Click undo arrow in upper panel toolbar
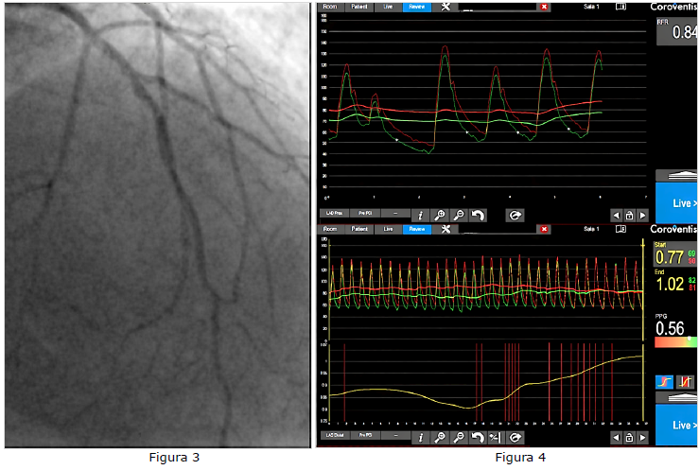Screen dimensions: 699x470 tap(478, 214)
